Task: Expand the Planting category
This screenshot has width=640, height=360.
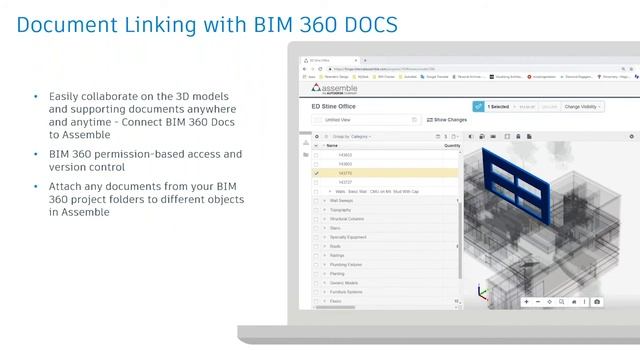Action: point(325,274)
